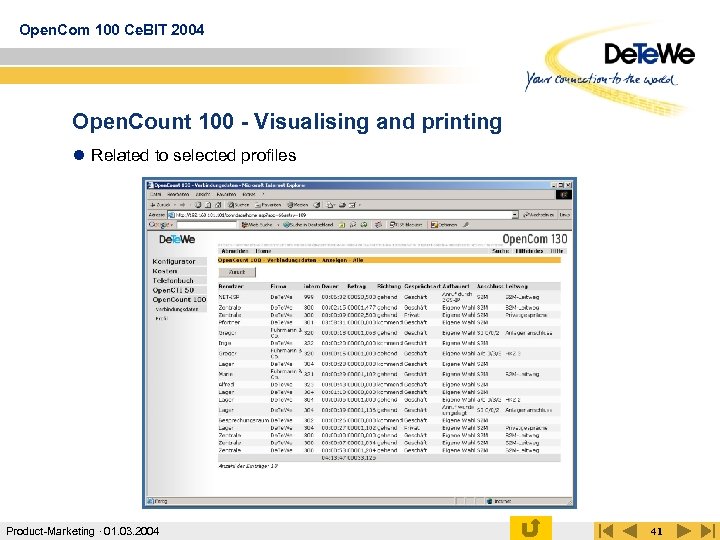
Task: Click the Google logo on Google toolbar
Action: pos(159,225)
